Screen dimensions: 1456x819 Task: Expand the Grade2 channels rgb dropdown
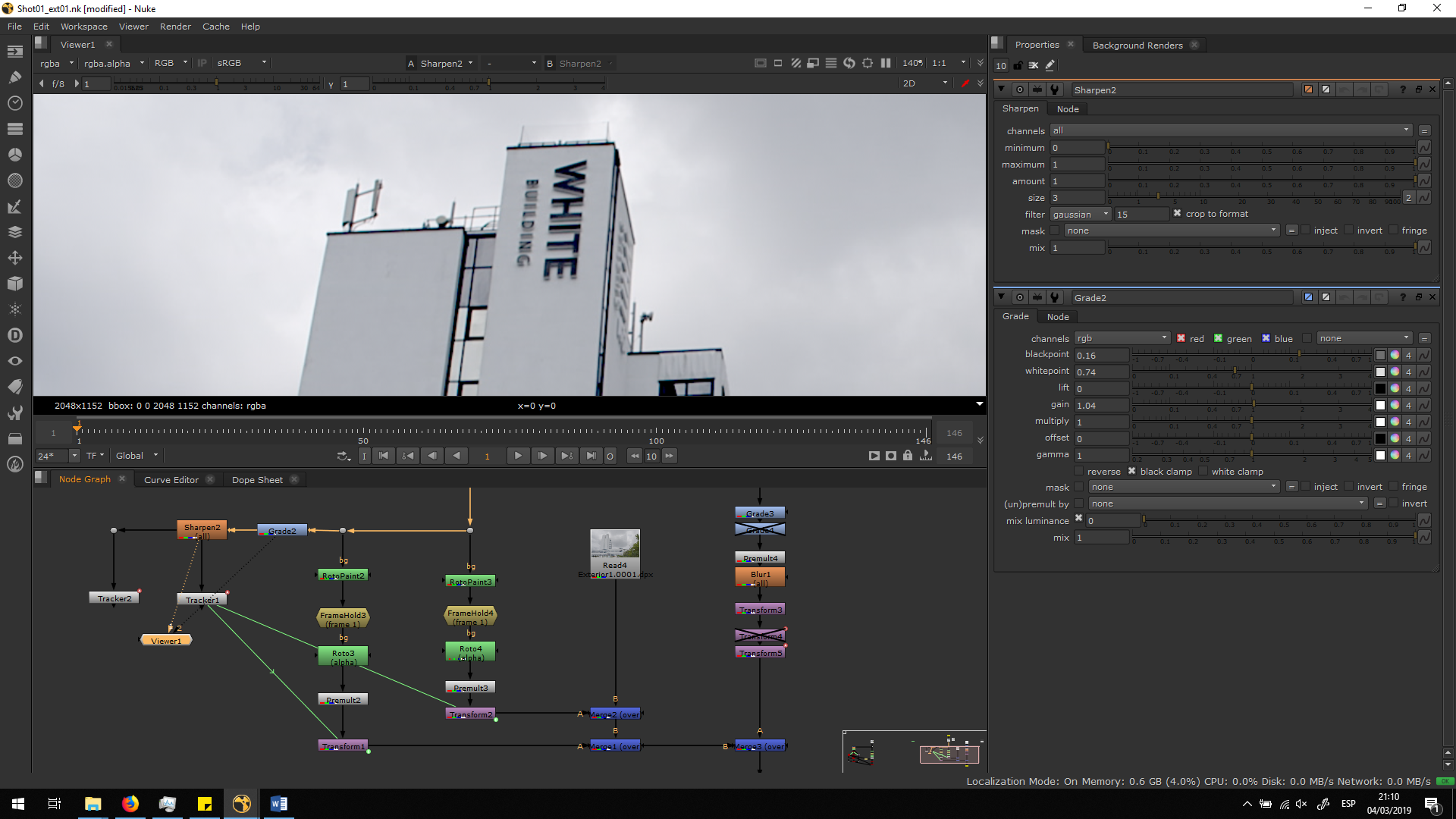point(1122,338)
